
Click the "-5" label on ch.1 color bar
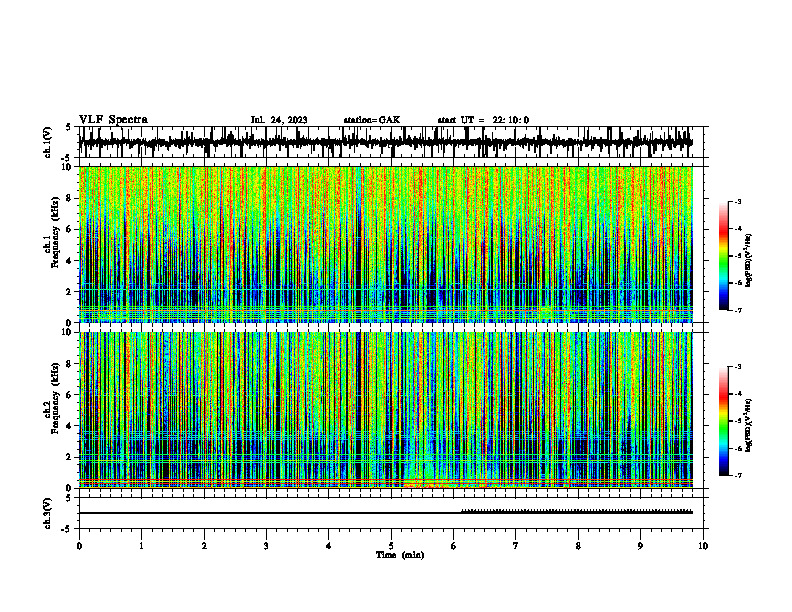[738, 256]
